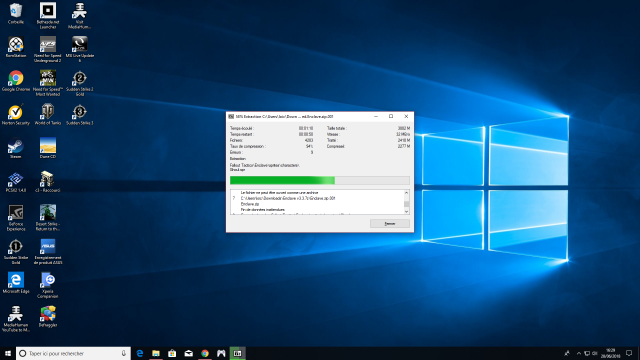Launch Microsoft Edge desktop shortcut
The width and height of the screenshot is (640, 360).
(16, 282)
